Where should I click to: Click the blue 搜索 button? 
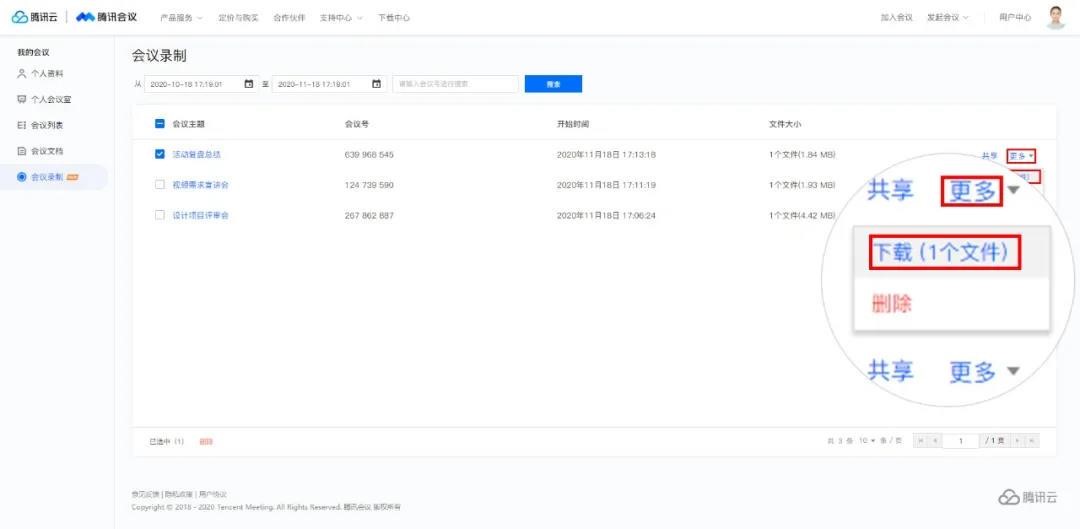tap(553, 84)
